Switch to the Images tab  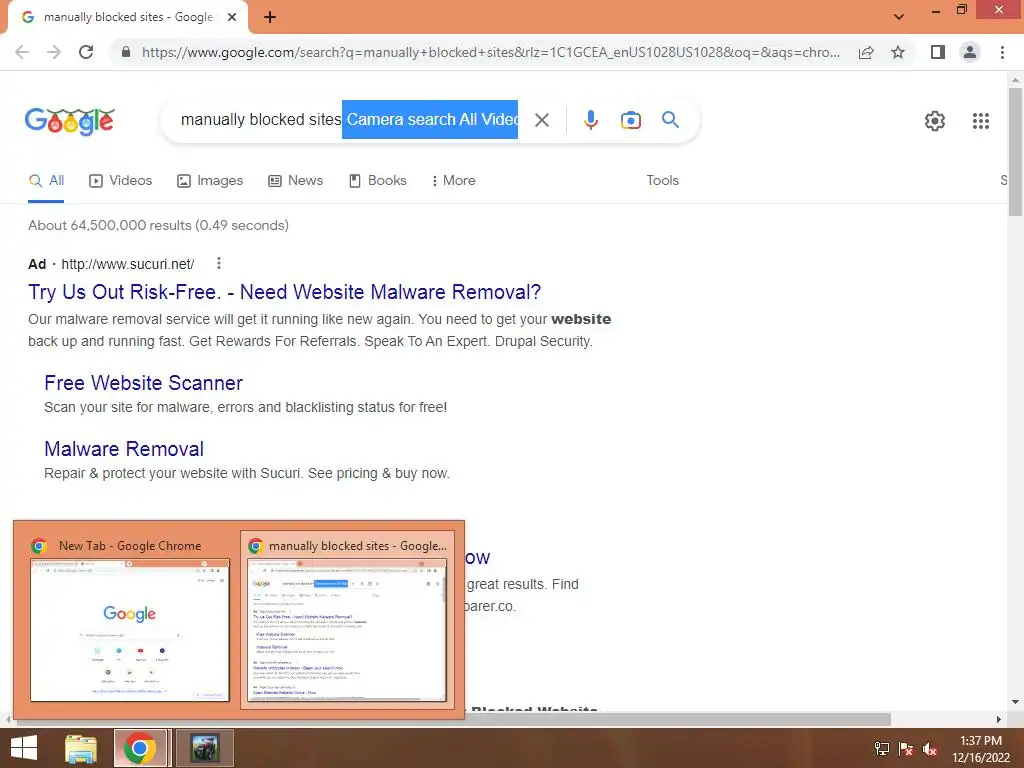210,181
